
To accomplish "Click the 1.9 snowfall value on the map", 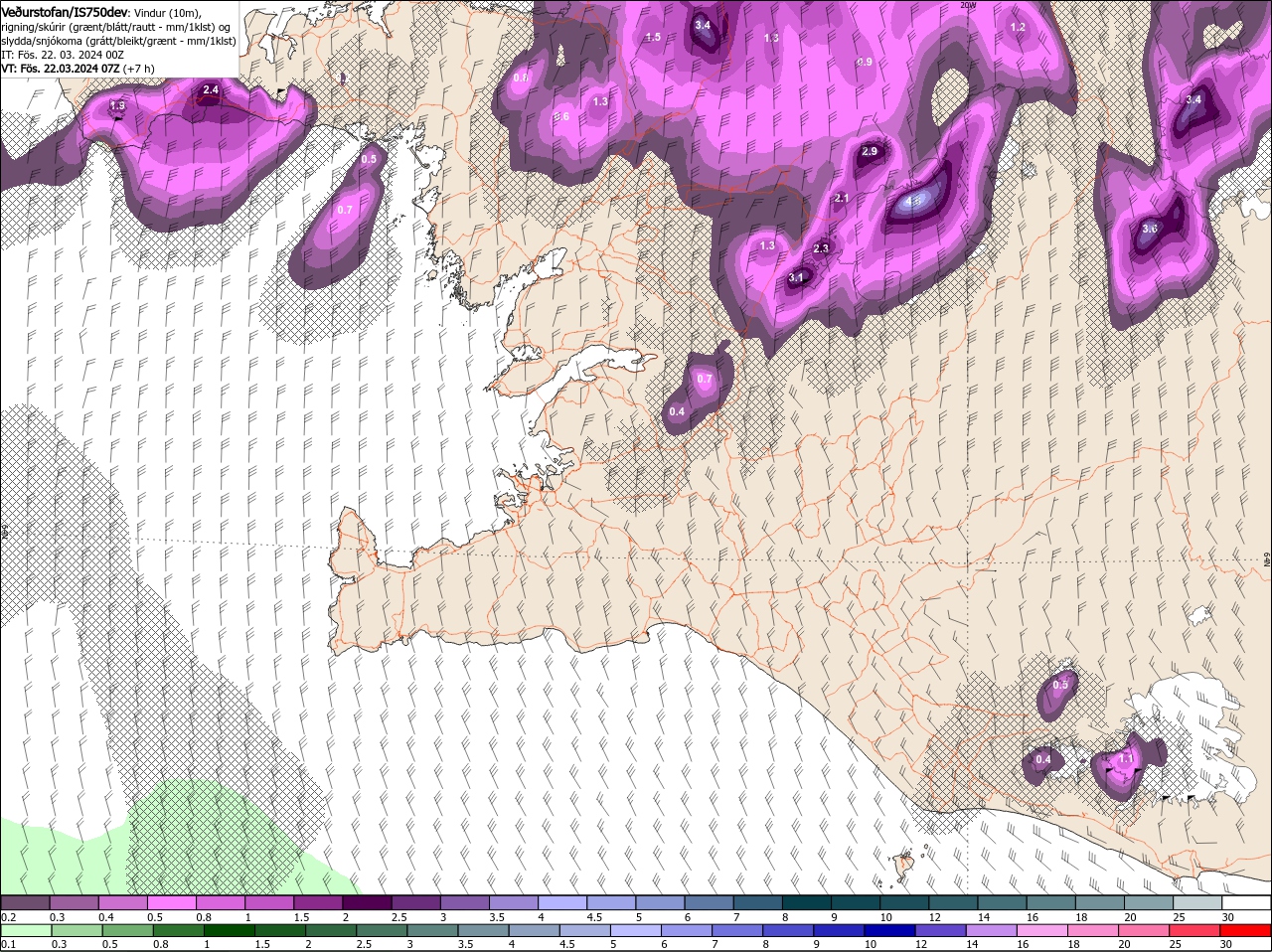I will click(117, 105).
